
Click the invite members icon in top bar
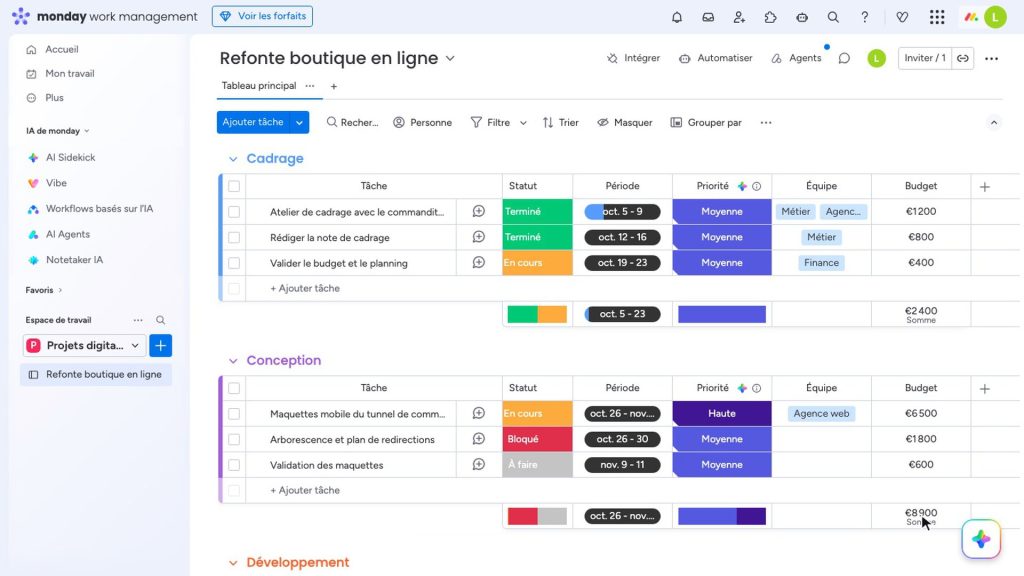pyautogui.click(x=739, y=17)
